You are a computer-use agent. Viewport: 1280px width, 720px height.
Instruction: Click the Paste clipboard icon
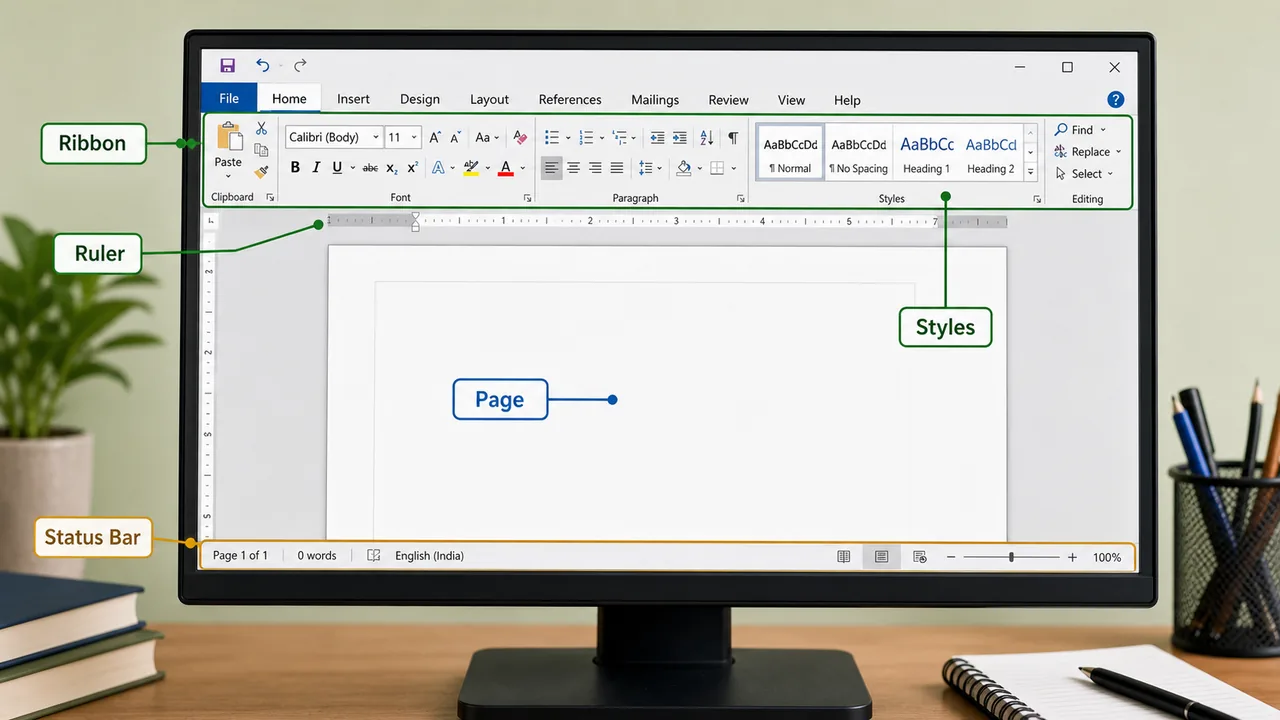click(229, 137)
